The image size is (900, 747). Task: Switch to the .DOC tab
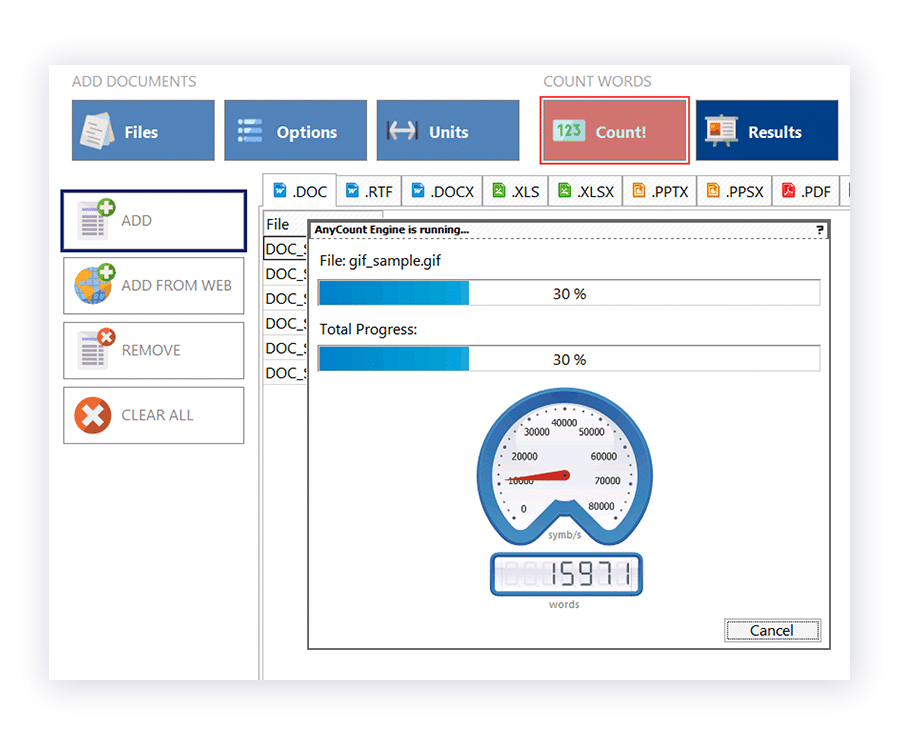(300, 191)
